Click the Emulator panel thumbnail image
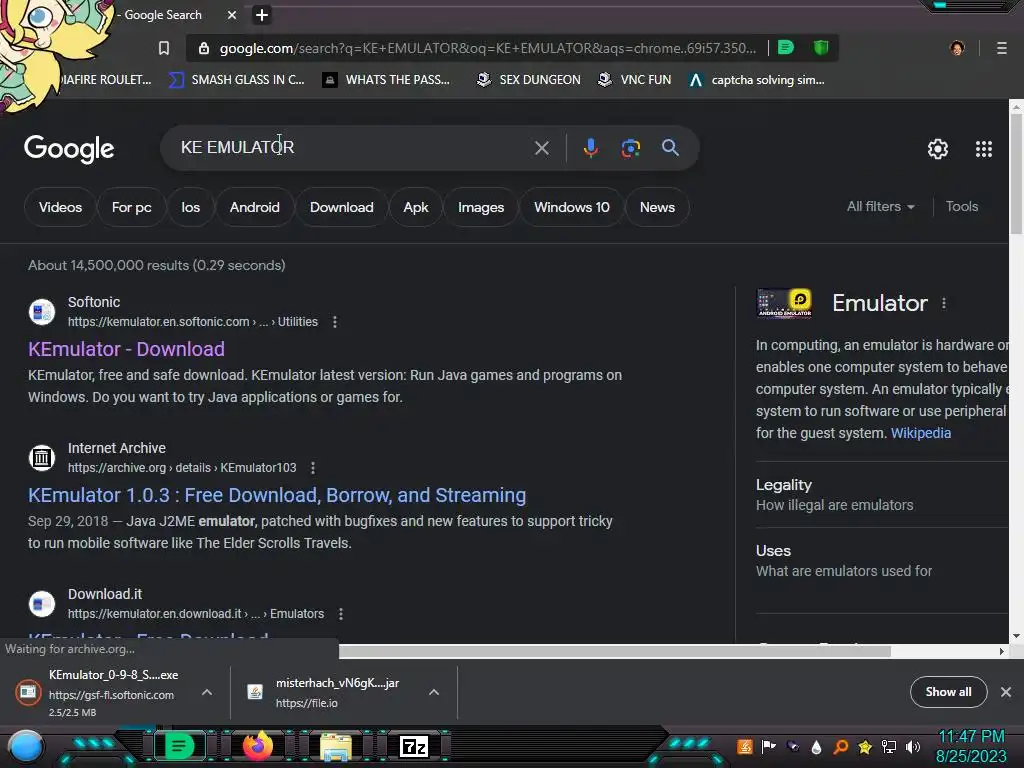Screen dimensions: 1024x768 (784, 303)
